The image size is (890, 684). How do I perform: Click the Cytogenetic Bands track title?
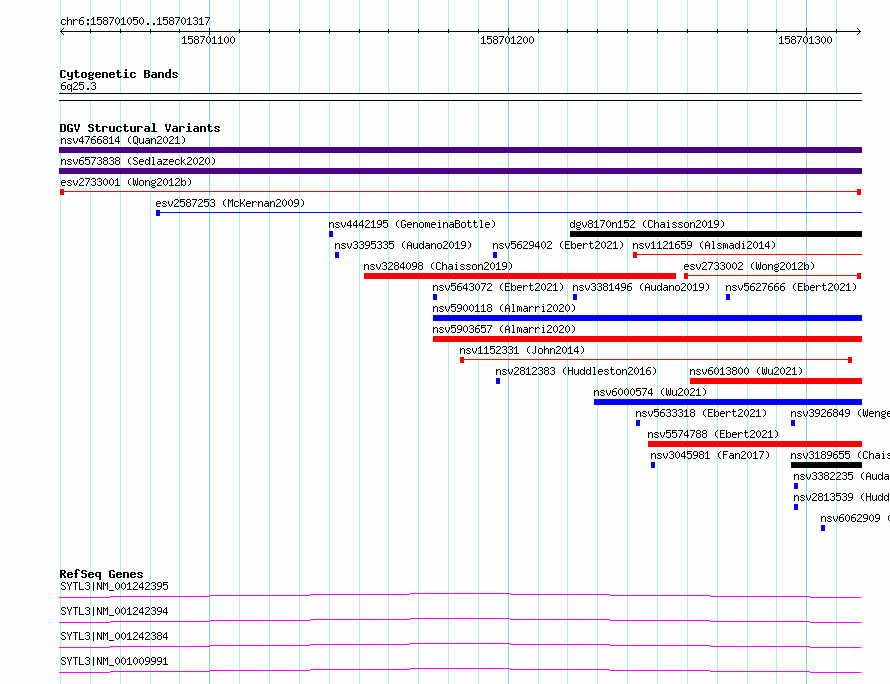point(119,74)
